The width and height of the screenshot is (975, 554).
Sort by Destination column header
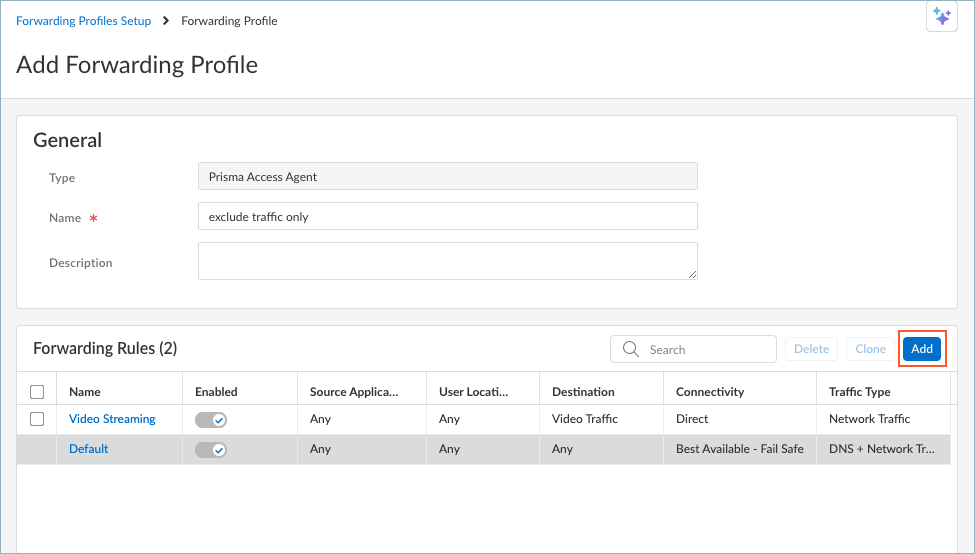[x=583, y=391]
